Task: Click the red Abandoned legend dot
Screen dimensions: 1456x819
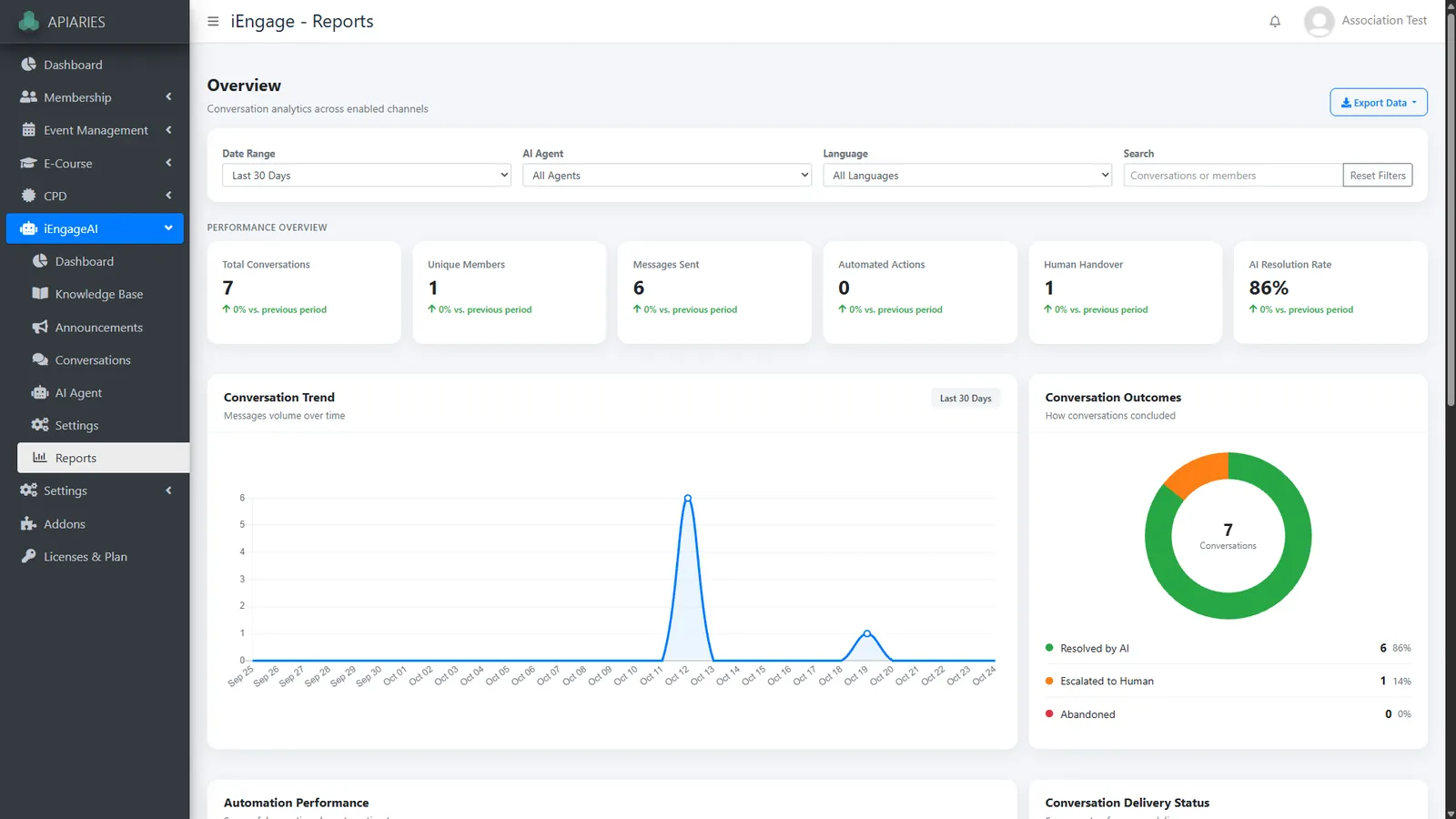Action: coord(1049,713)
